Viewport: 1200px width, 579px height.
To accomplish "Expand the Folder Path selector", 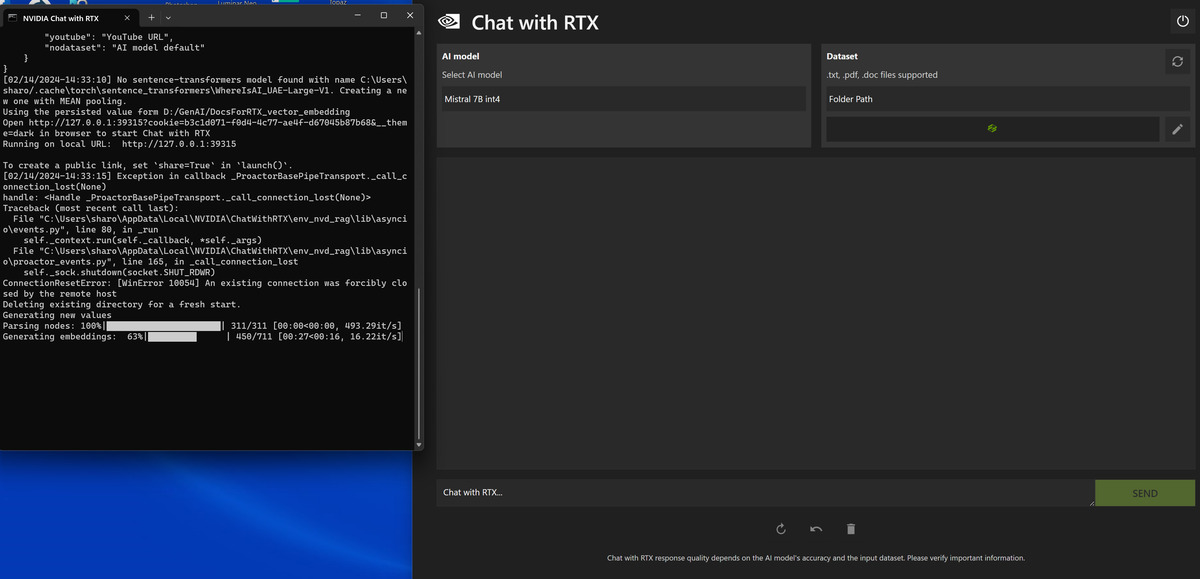I will click(1005, 97).
